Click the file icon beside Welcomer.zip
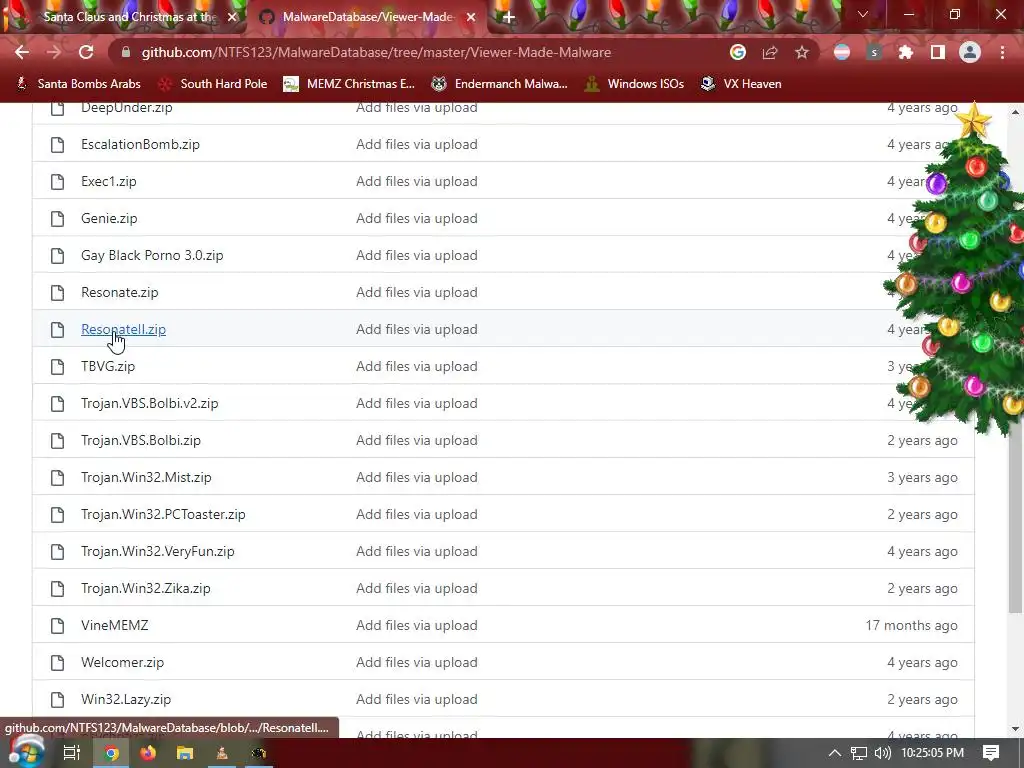This screenshot has width=1024, height=768. [x=57, y=662]
